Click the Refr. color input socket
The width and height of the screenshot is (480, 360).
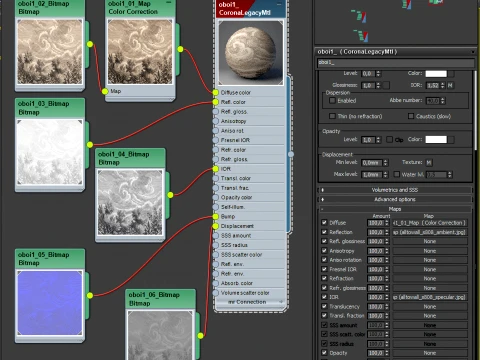tap(216, 150)
